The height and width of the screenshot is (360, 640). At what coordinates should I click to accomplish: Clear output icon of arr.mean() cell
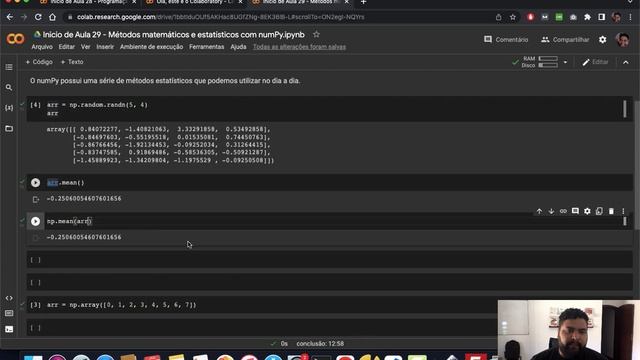point(36,199)
